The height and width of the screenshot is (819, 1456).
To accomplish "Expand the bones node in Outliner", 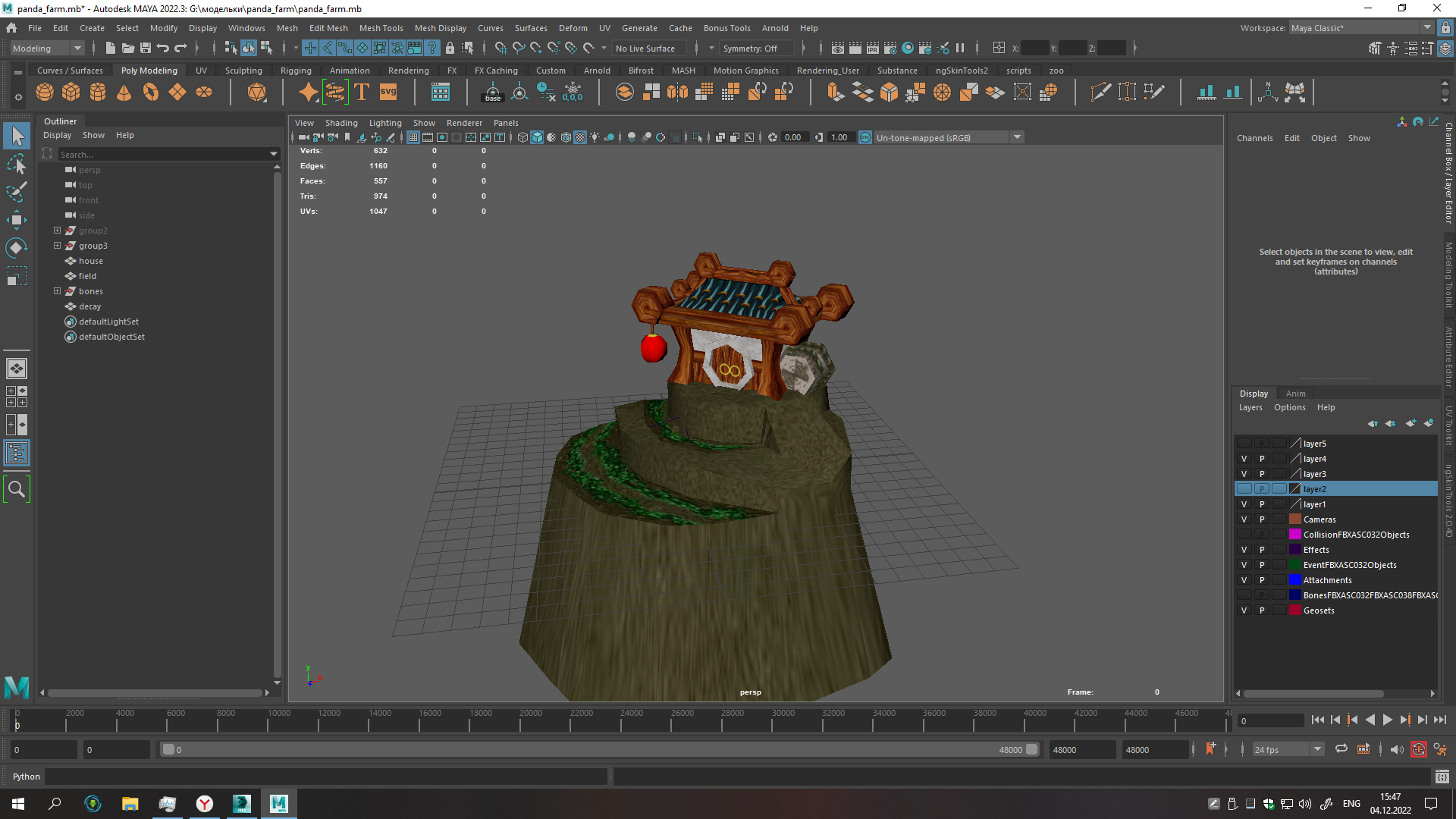I will tap(57, 291).
